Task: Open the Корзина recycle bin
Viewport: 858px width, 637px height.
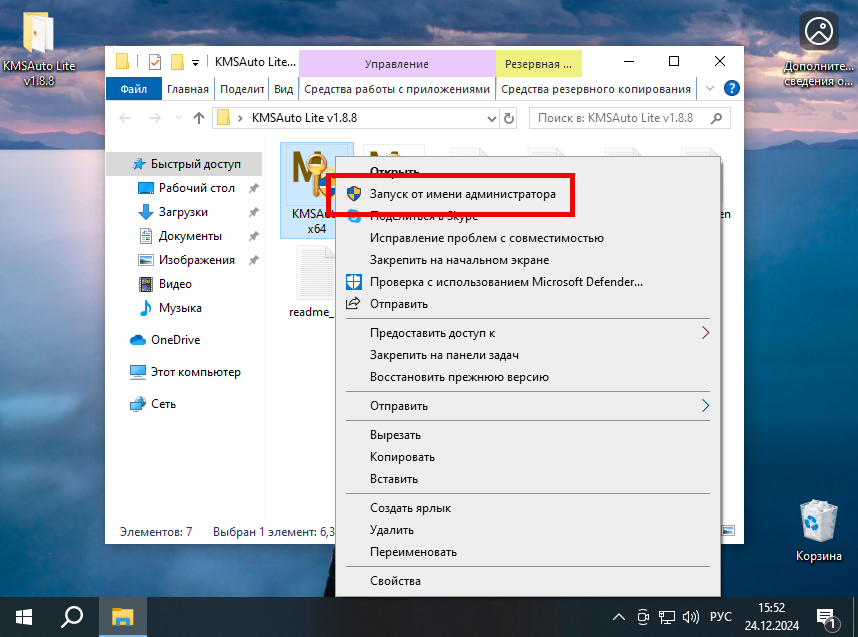Action: pyautogui.click(x=818, y=520)
